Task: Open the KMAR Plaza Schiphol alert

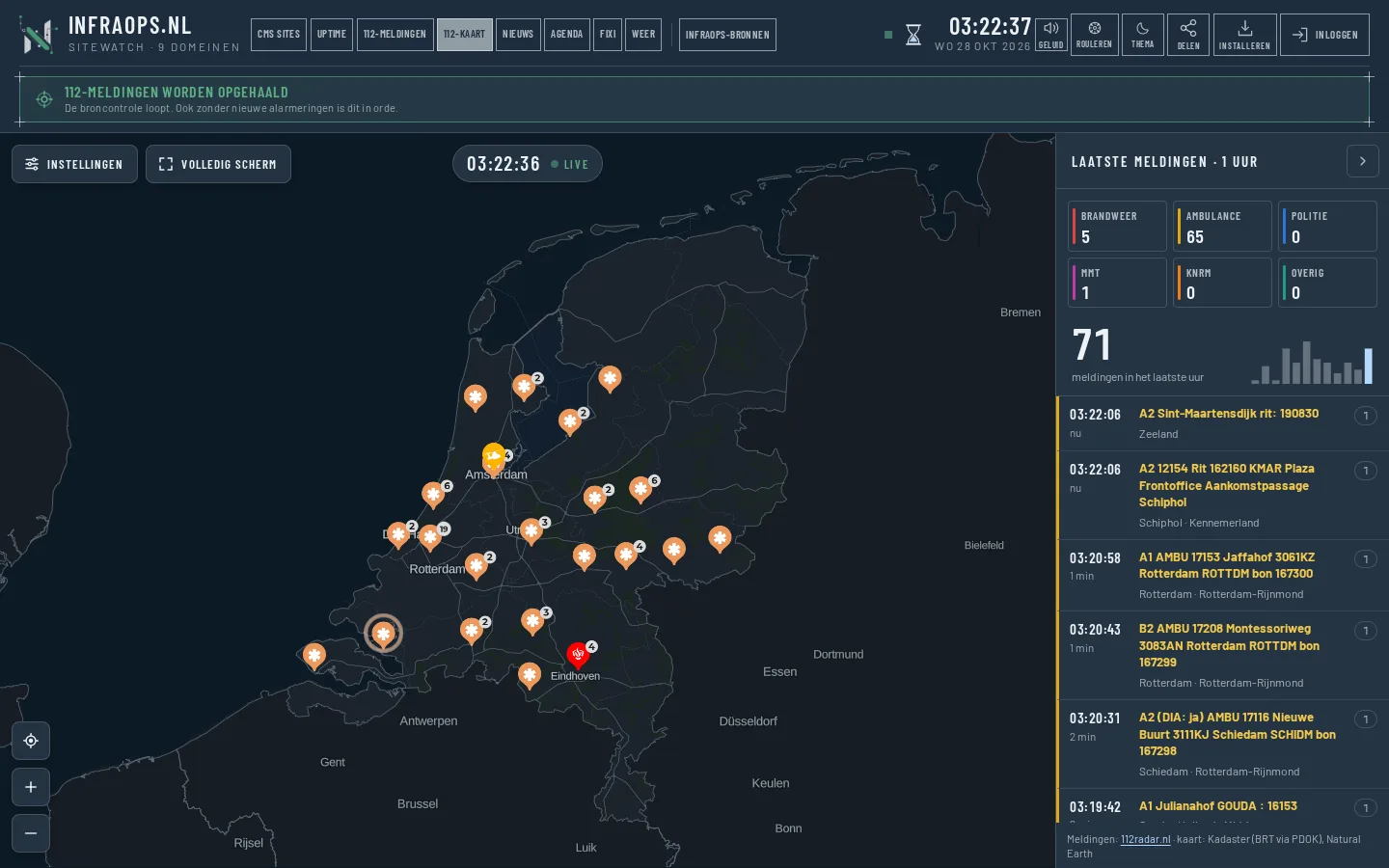Action: [1222, 495]
